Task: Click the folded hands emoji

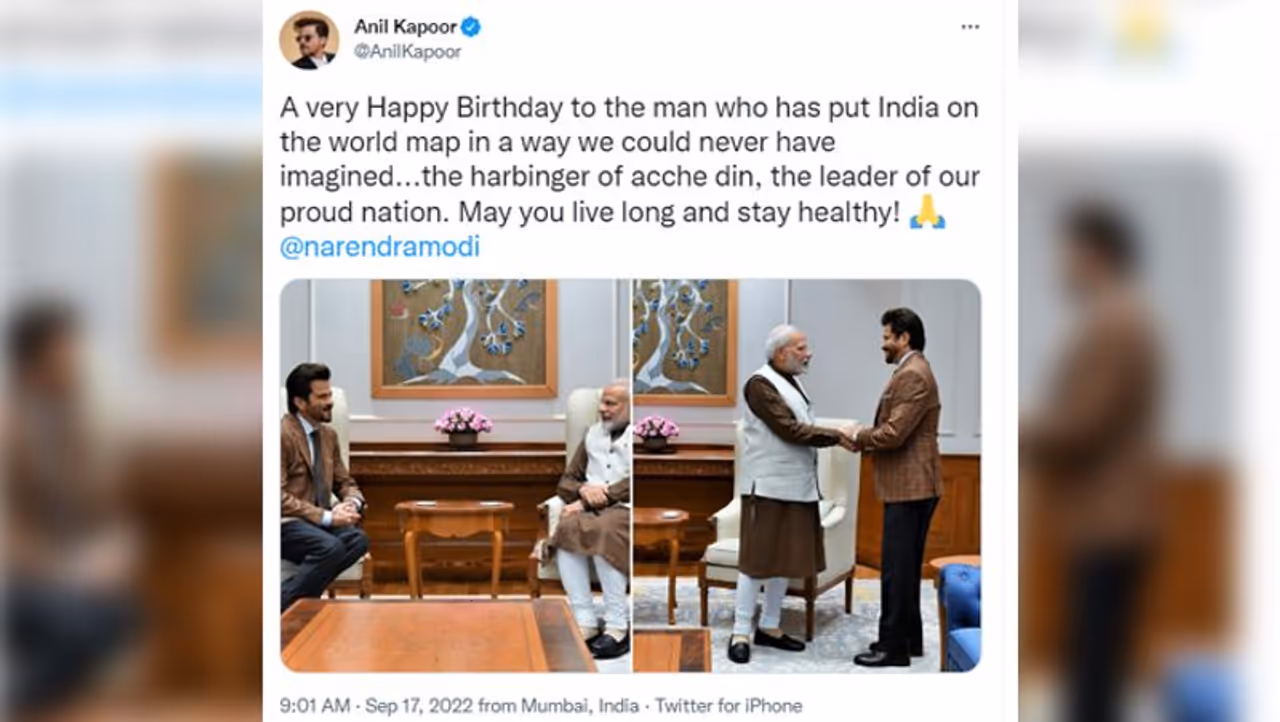Action: pyautogui.click(x=927, y=212)
